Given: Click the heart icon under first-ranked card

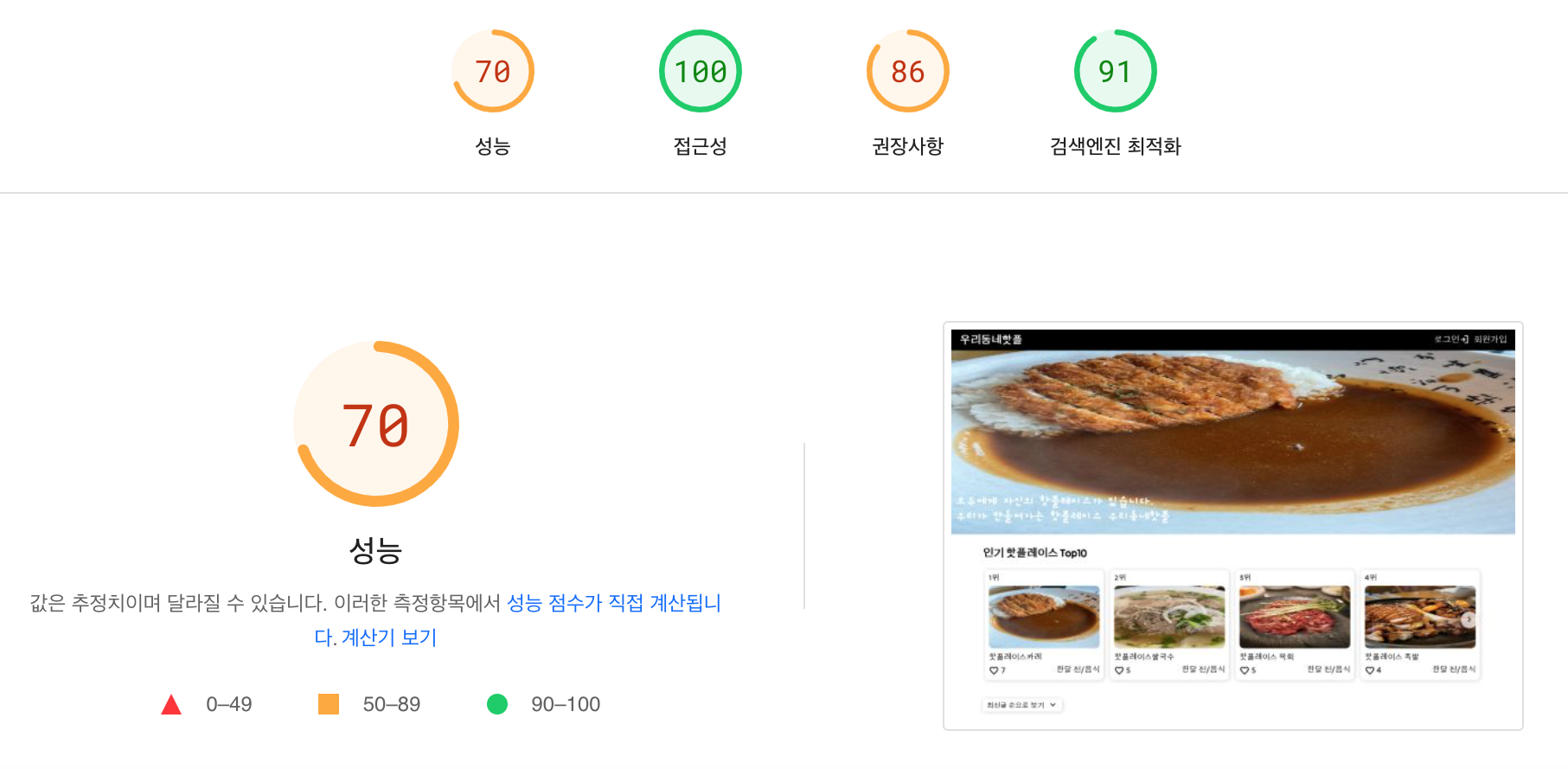Looking at the screenshot, I should 994,670.
